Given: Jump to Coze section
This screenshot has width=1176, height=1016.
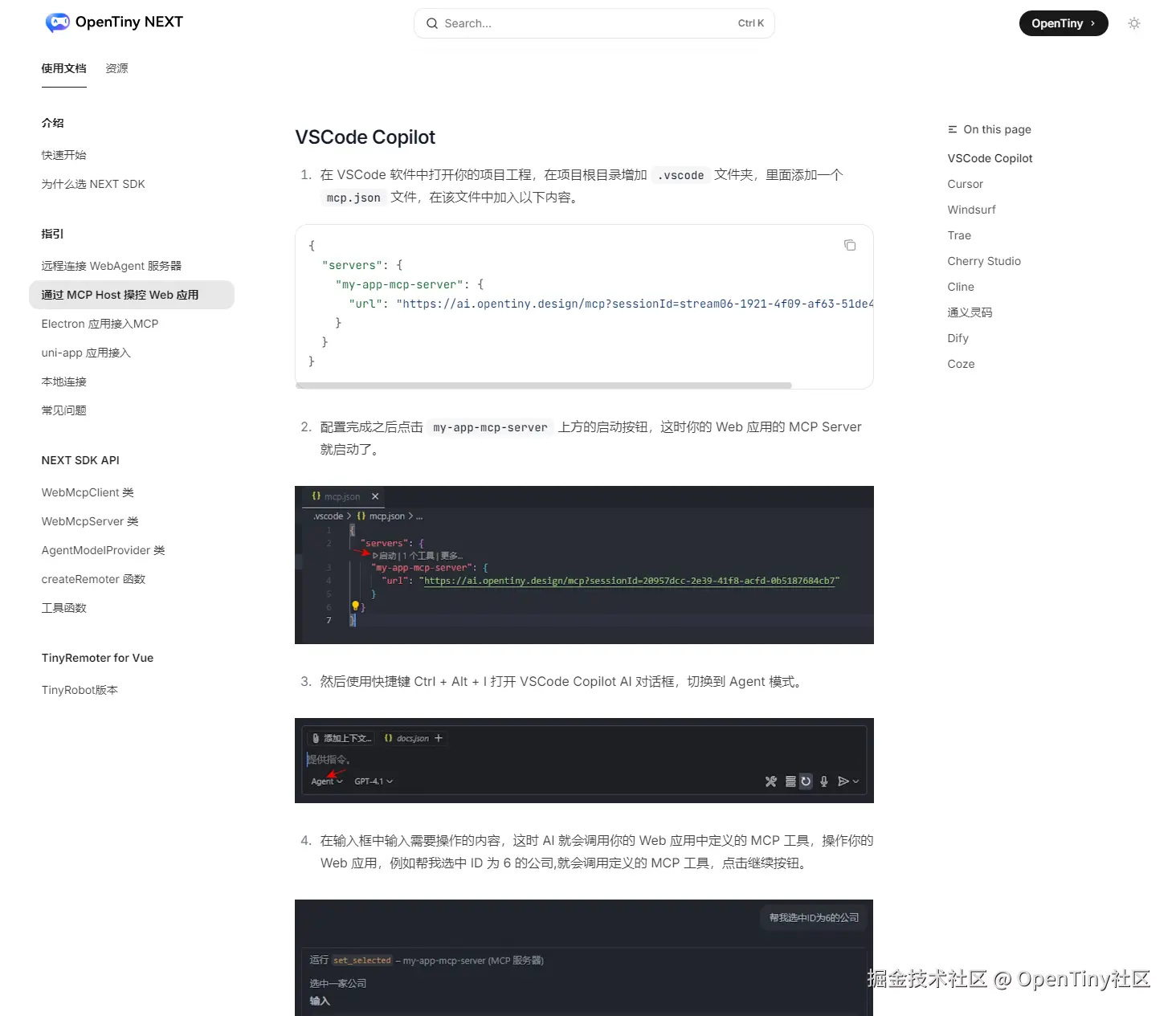Looking at the screenshot, I should [961, 364].
